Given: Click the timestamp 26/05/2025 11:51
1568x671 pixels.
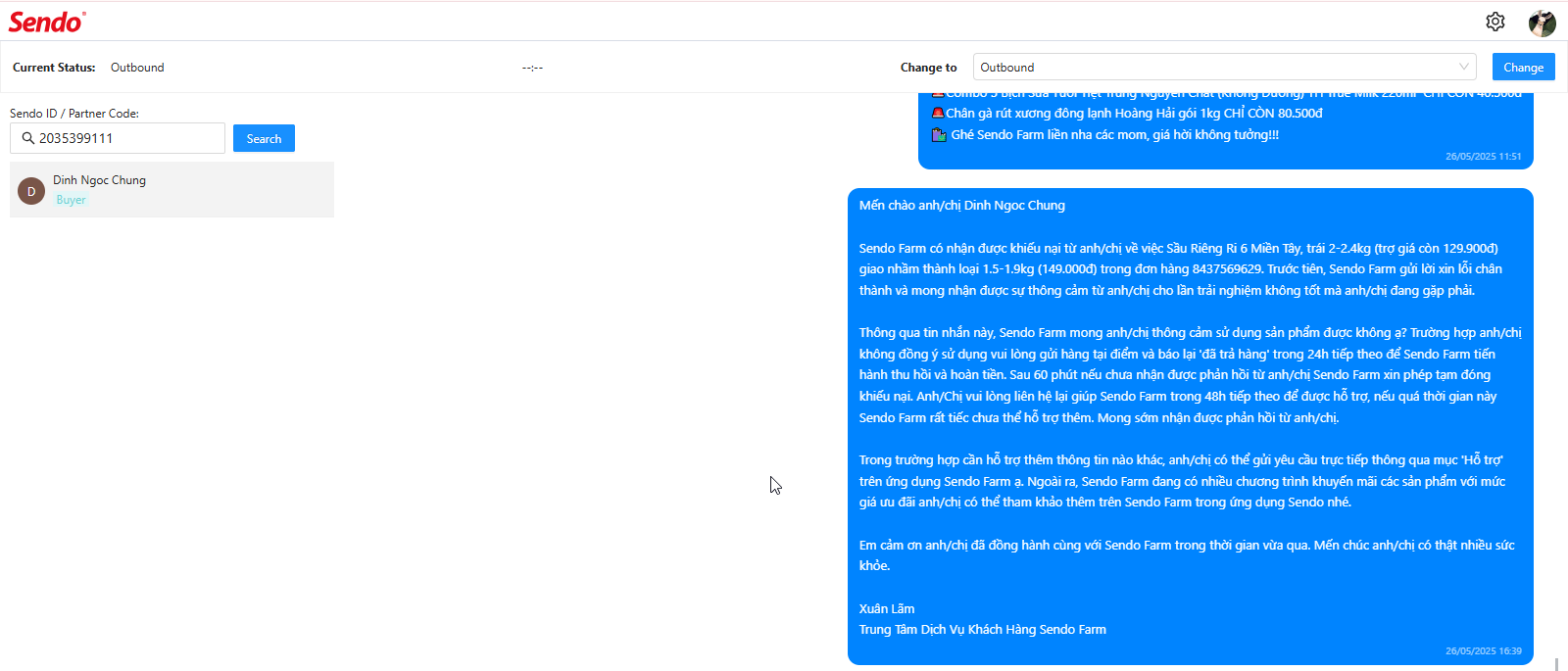Looking at the screenshot, I should click(1484, 156).
